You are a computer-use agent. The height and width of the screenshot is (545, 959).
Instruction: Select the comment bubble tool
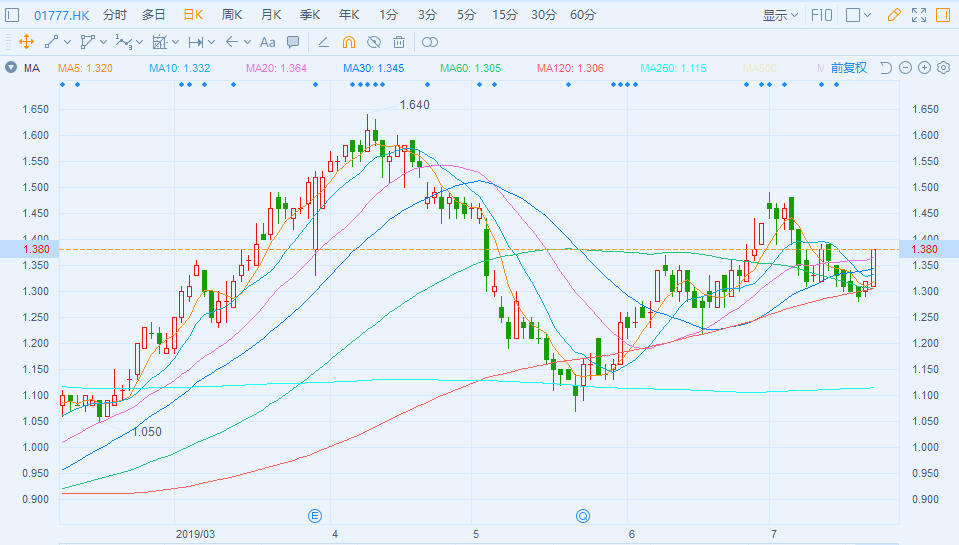coord(293,42)
